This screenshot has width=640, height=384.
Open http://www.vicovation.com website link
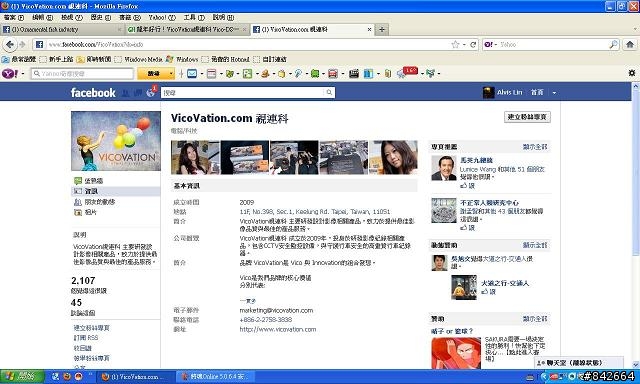point(278,329)
